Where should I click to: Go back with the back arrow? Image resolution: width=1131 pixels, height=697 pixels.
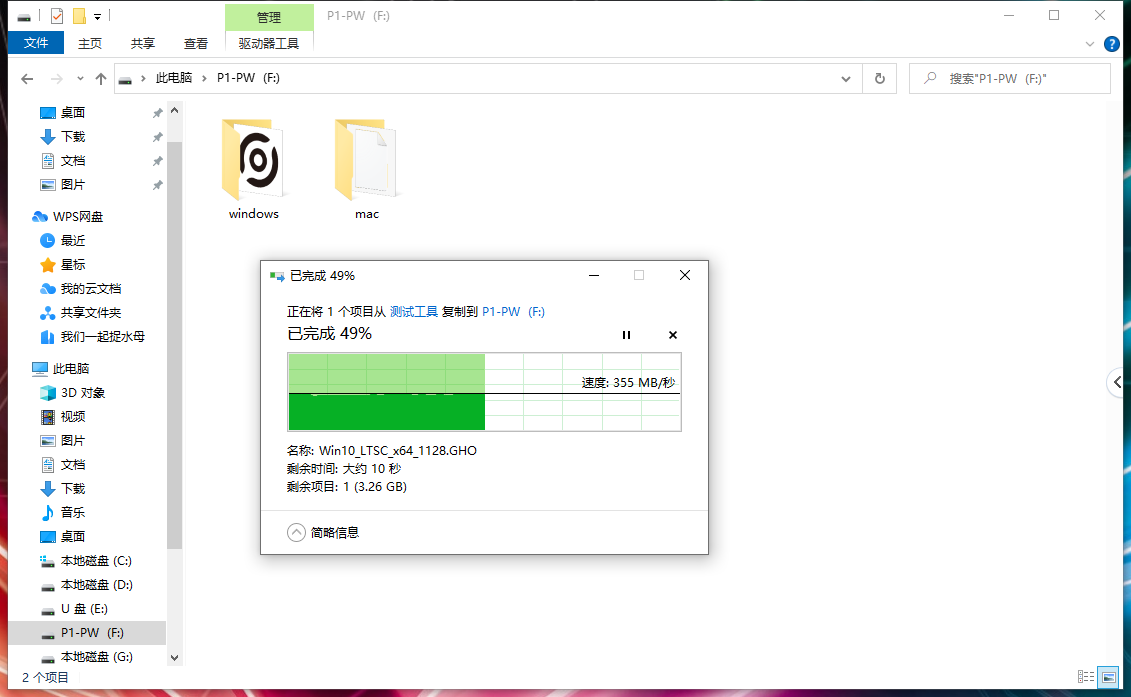pyautogui.click(x=27, y=79)
